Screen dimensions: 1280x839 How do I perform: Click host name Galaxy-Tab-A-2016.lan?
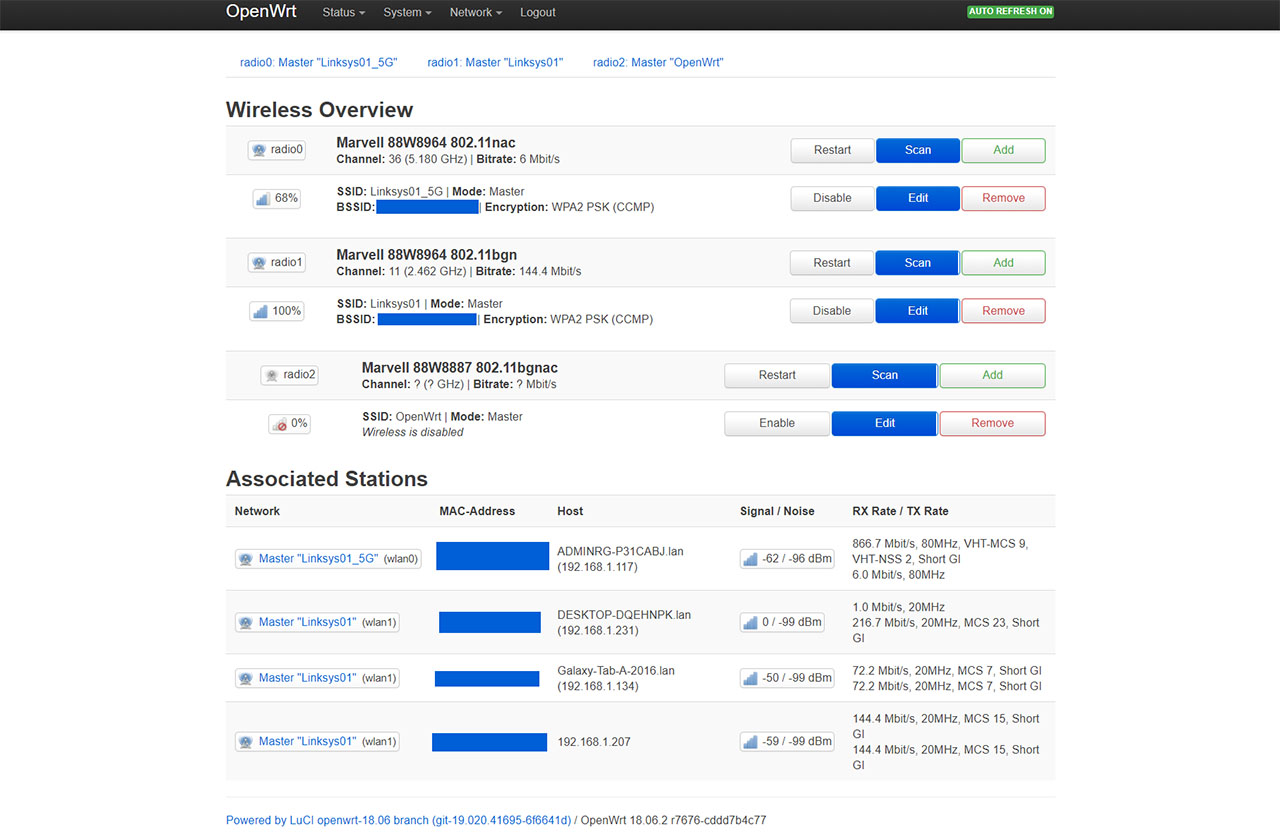(616, 671)
